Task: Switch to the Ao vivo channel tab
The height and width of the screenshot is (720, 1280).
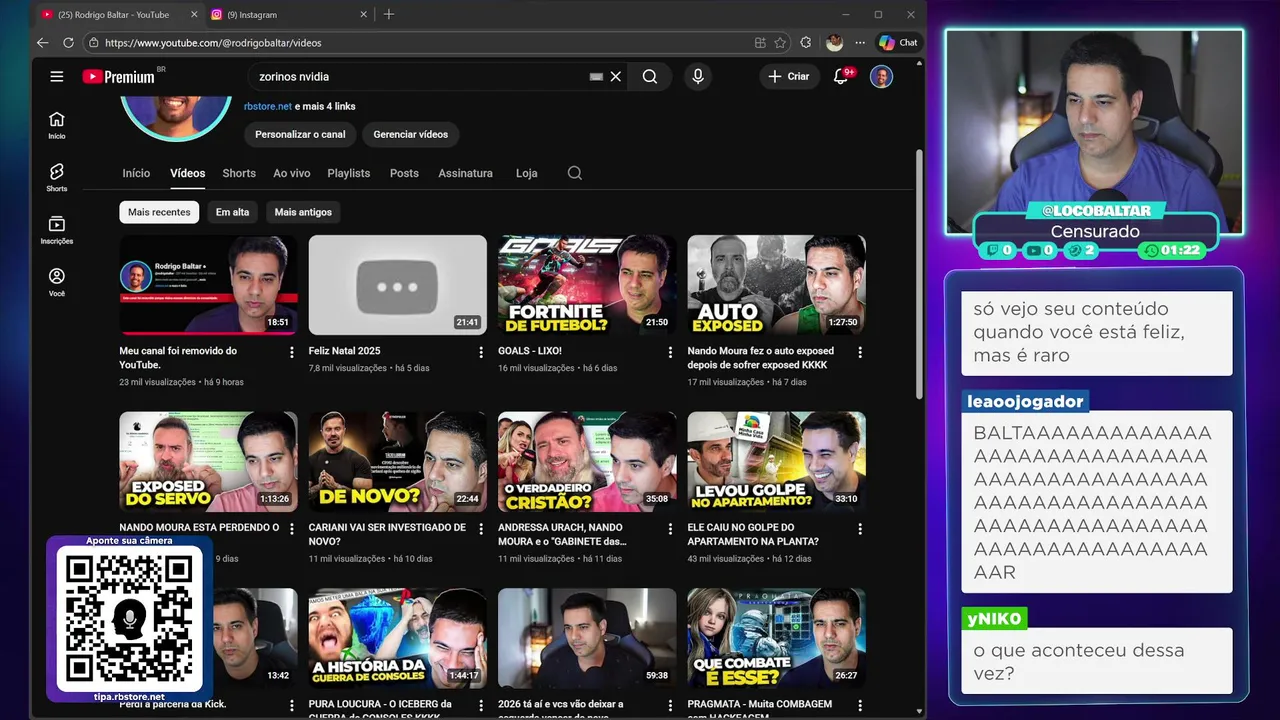Action: (x=292, y=173)
